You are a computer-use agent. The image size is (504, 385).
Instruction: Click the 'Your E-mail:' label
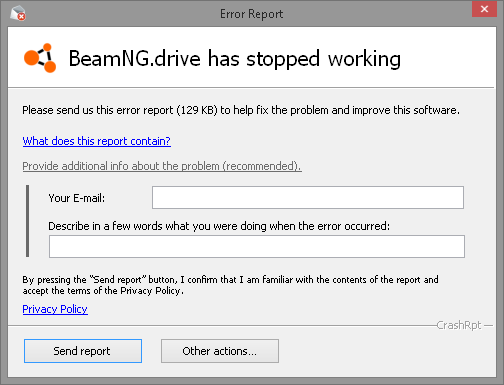(77, 198)
